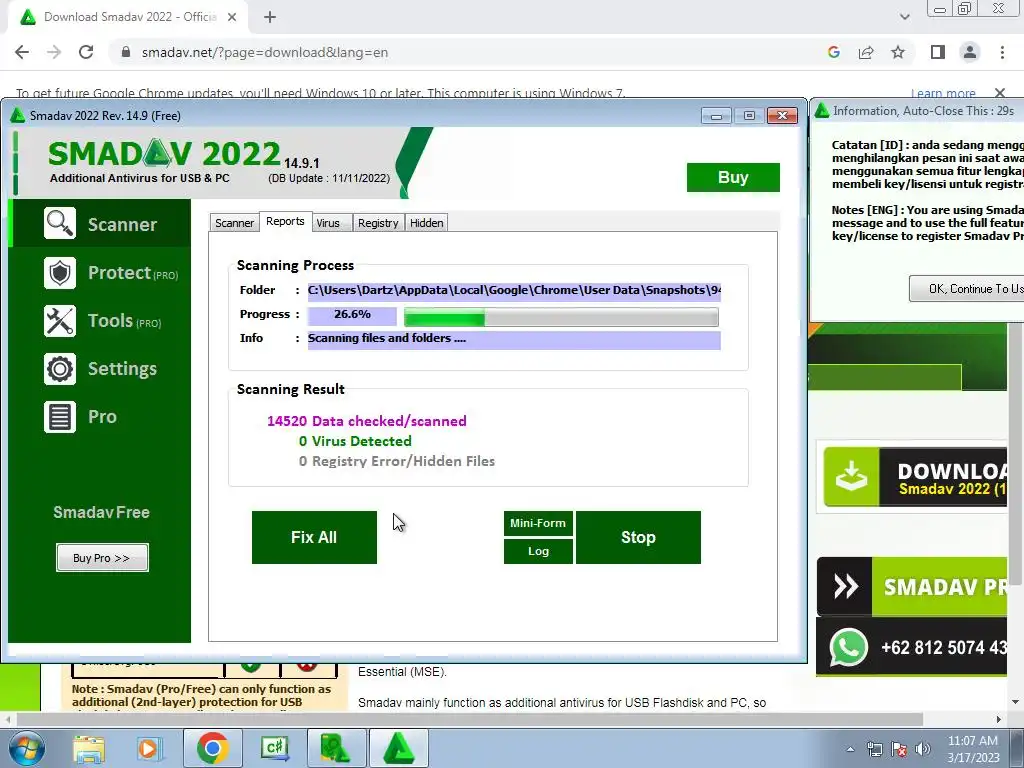Click the scanning folder path field
The image size is (1024, 768).
click(x=514, y=291)
